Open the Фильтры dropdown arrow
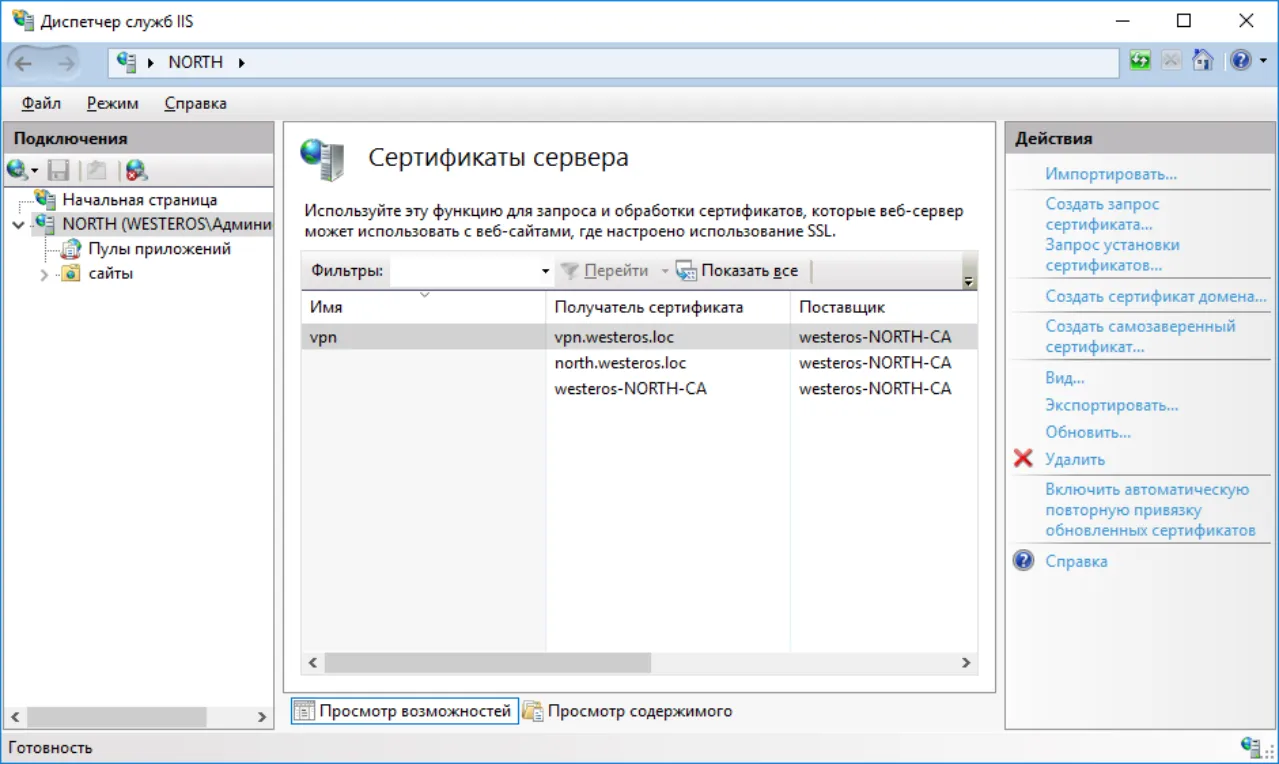1279x764 pixels. pyautogui.click(x=545, y=271)
